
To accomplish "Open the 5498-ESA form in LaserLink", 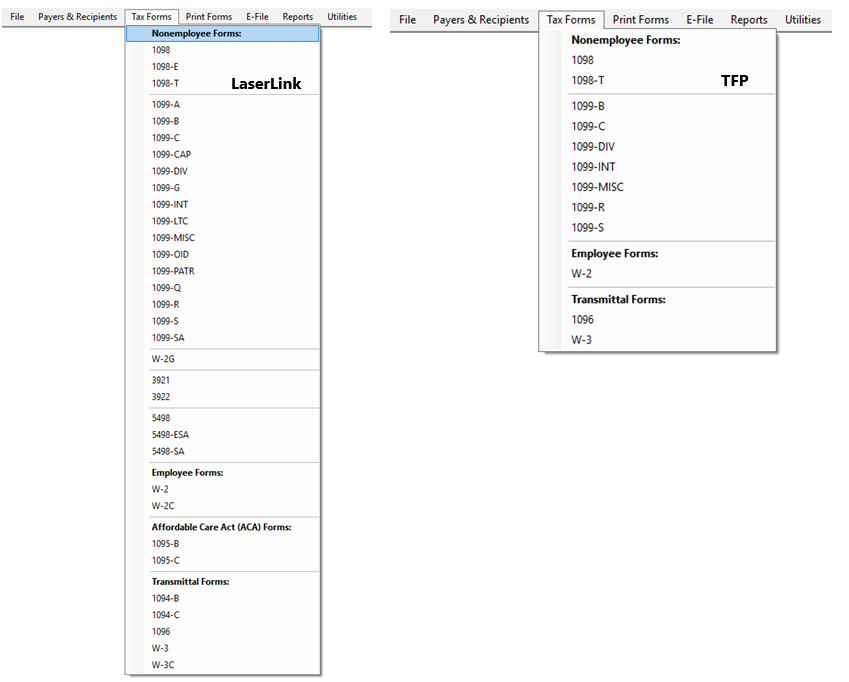I will point(171,434).
